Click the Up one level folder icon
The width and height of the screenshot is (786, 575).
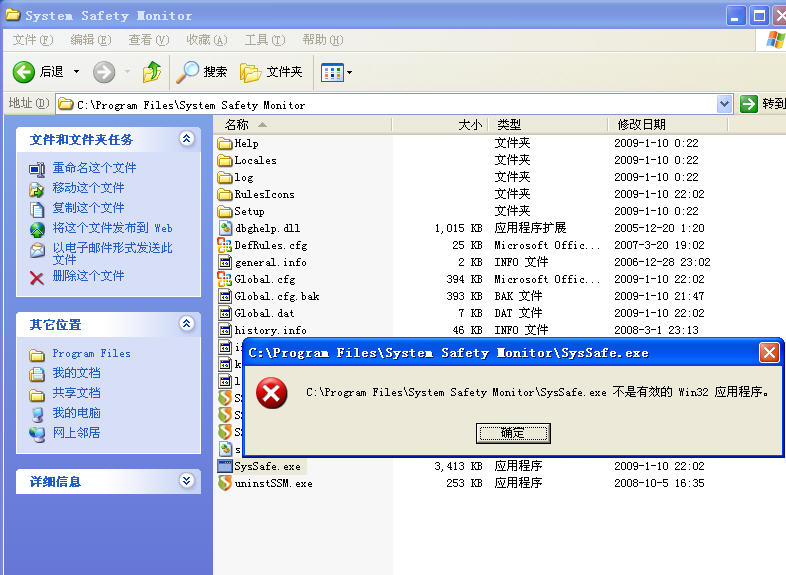coord(152,72)
